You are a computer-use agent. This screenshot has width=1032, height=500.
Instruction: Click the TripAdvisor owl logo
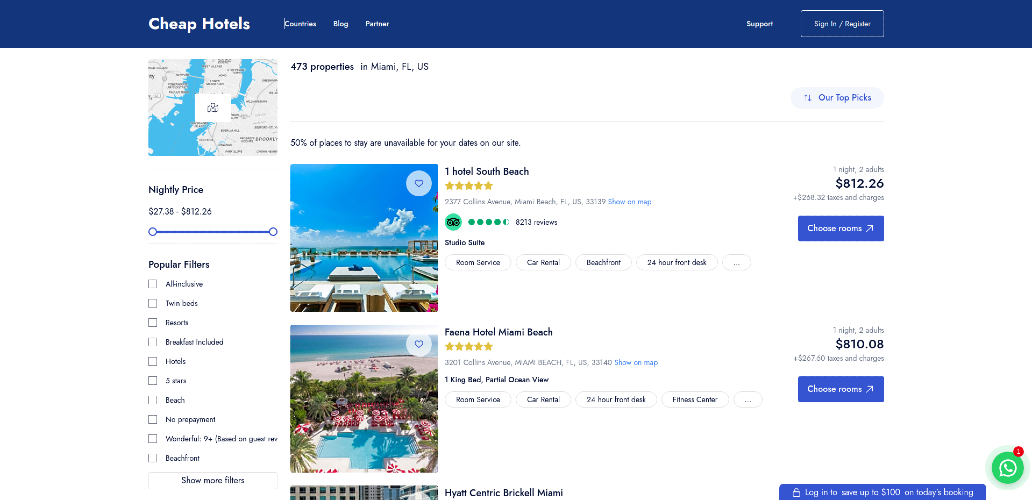pos(453,222)
